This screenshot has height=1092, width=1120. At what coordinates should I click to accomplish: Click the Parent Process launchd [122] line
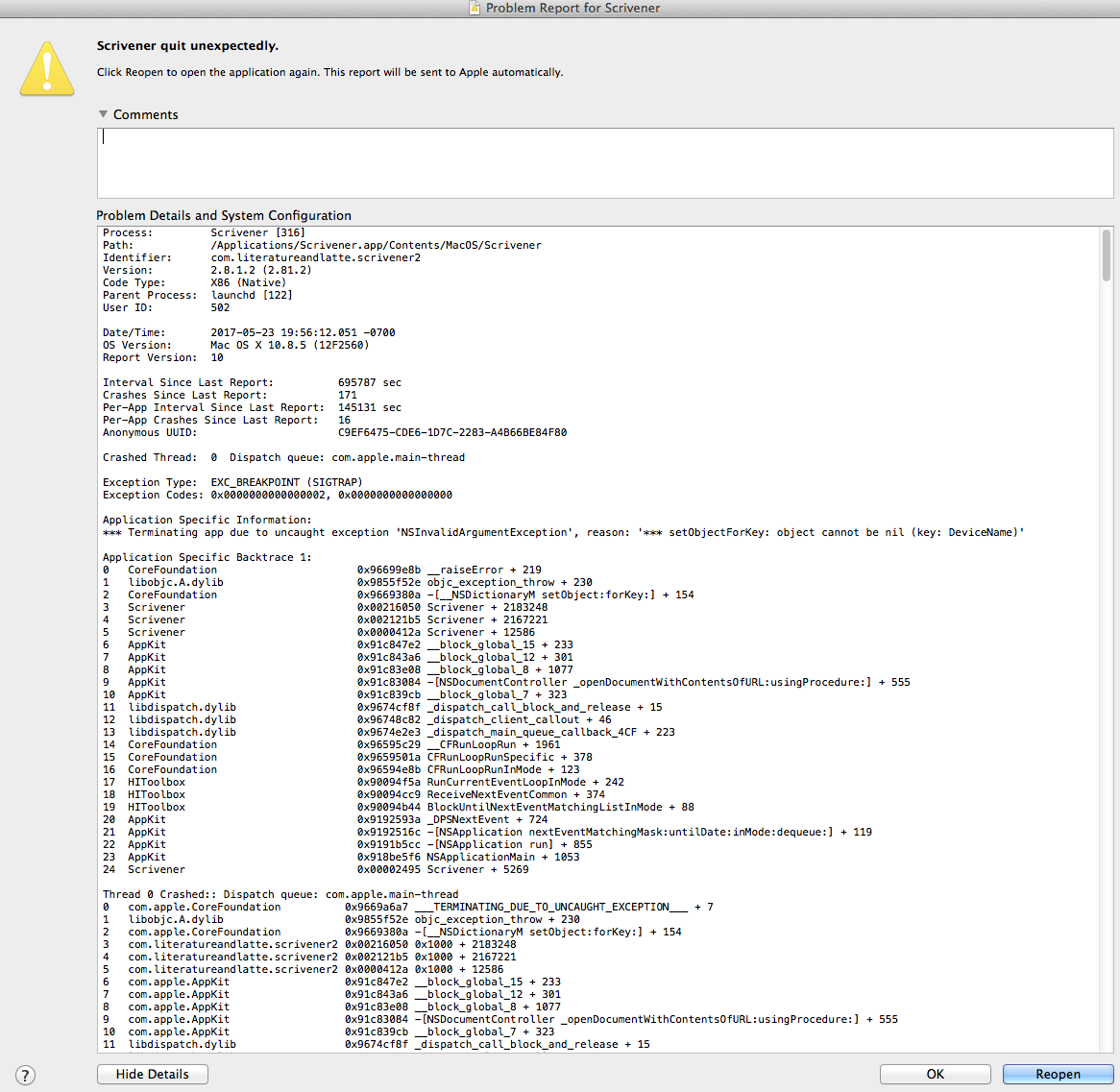click(198, 295)
